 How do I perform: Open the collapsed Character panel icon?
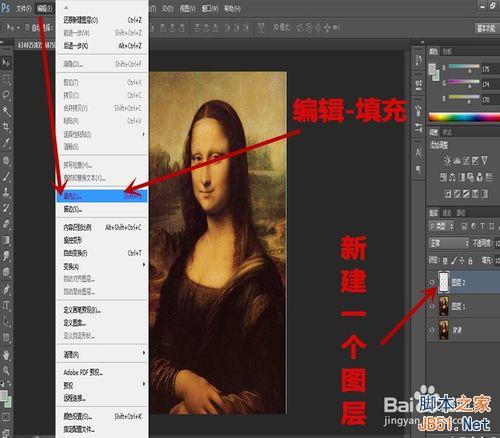(x=419, y=153)
